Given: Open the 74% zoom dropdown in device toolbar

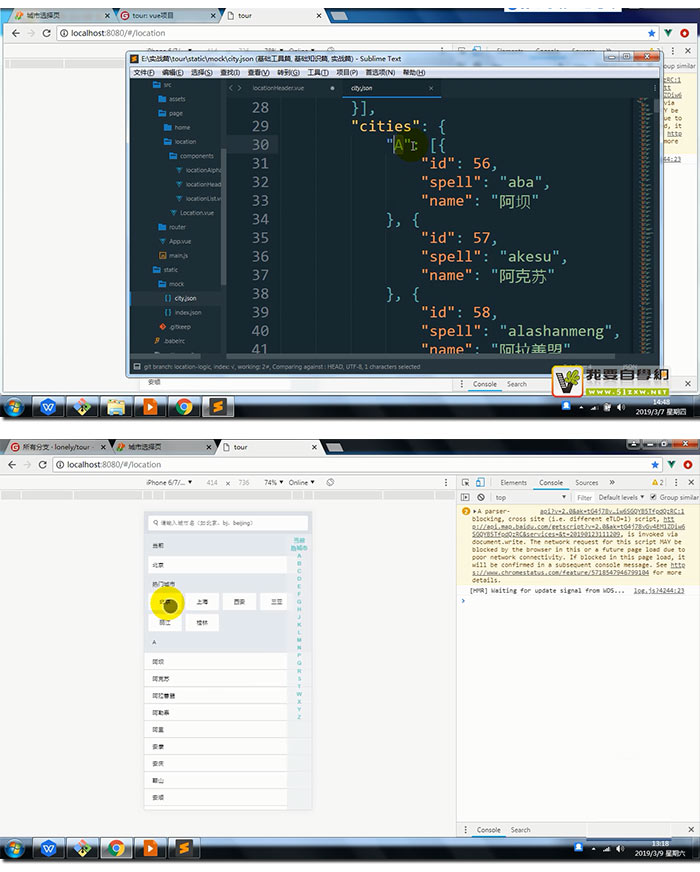Looking at the screenshot, I should pos(274,483).
